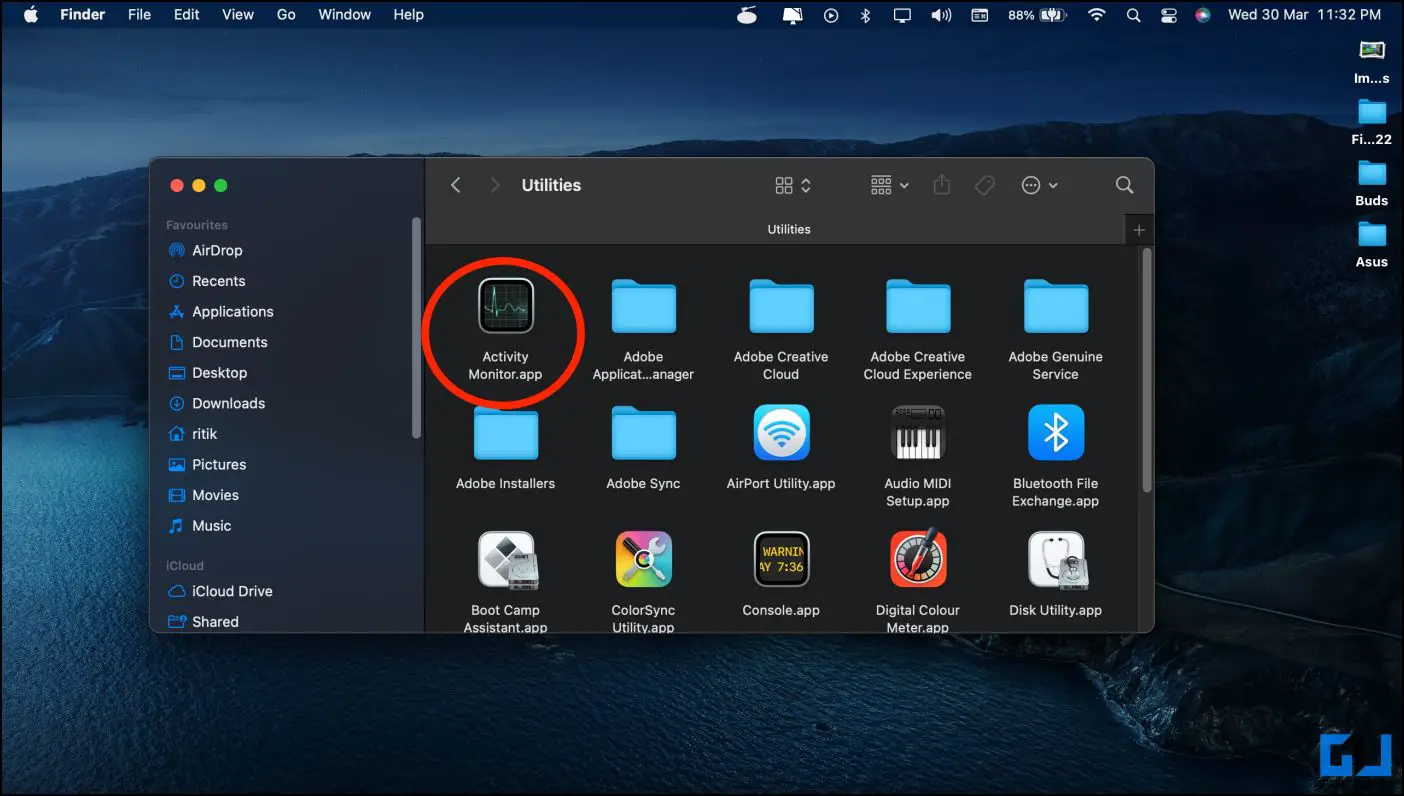Image resolution: width=1404 pixels, height=796 pixels.
Task: Select the Adobe Genuine Service folder
Action: tap(1056, 308)
